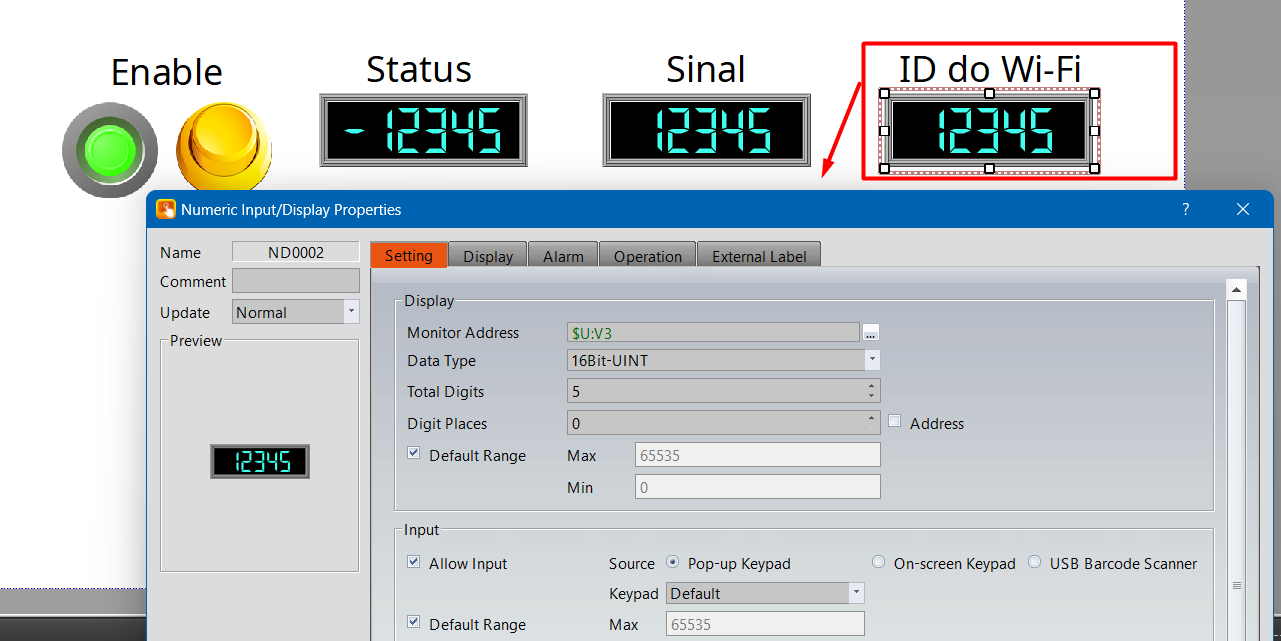Open the Alarm tab
This screenshot has width=1281, height=641.
[x=563, y=256]
